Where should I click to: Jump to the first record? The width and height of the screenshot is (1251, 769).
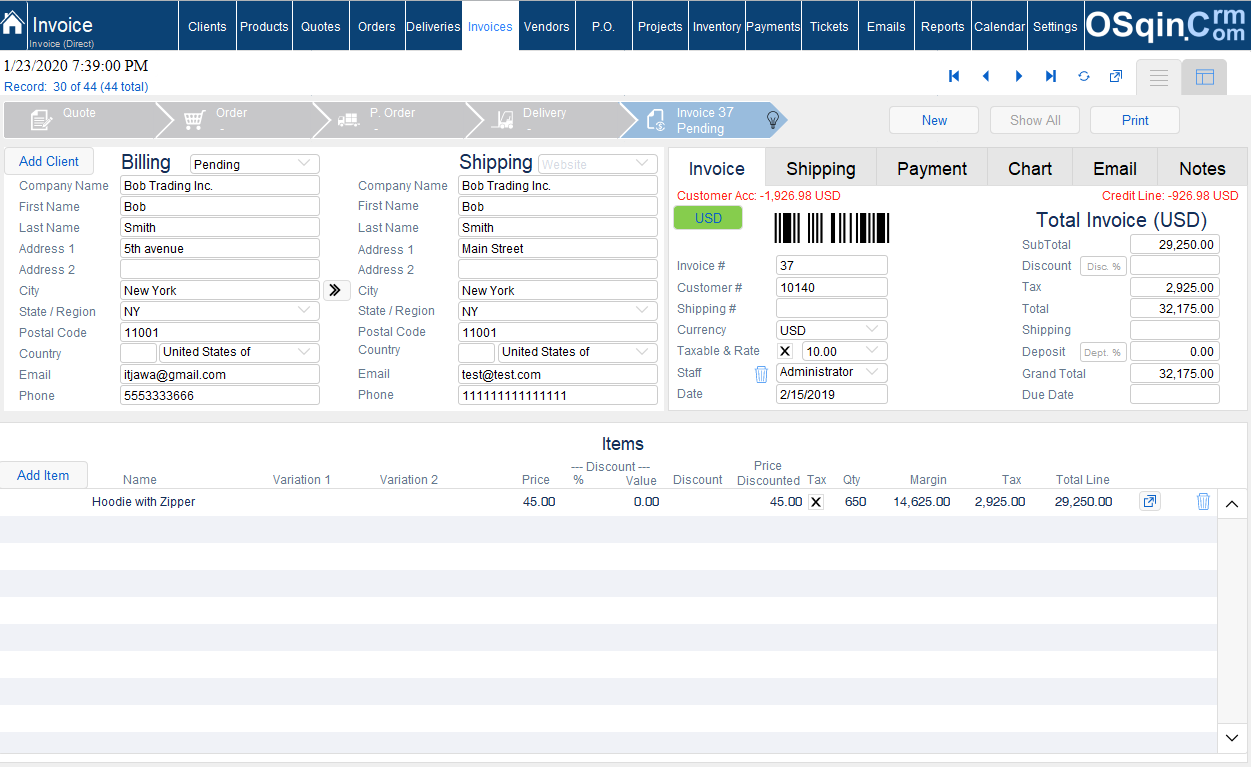pos(954,76)
